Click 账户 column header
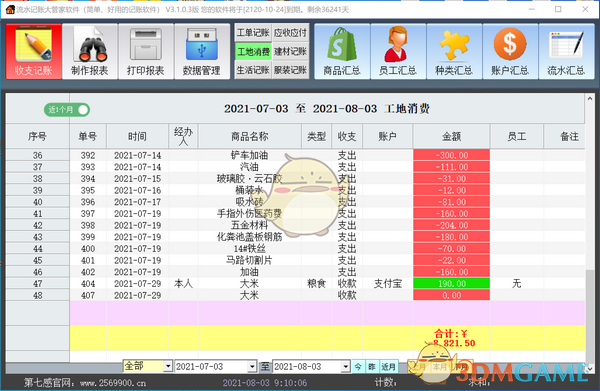 (388, 136)
